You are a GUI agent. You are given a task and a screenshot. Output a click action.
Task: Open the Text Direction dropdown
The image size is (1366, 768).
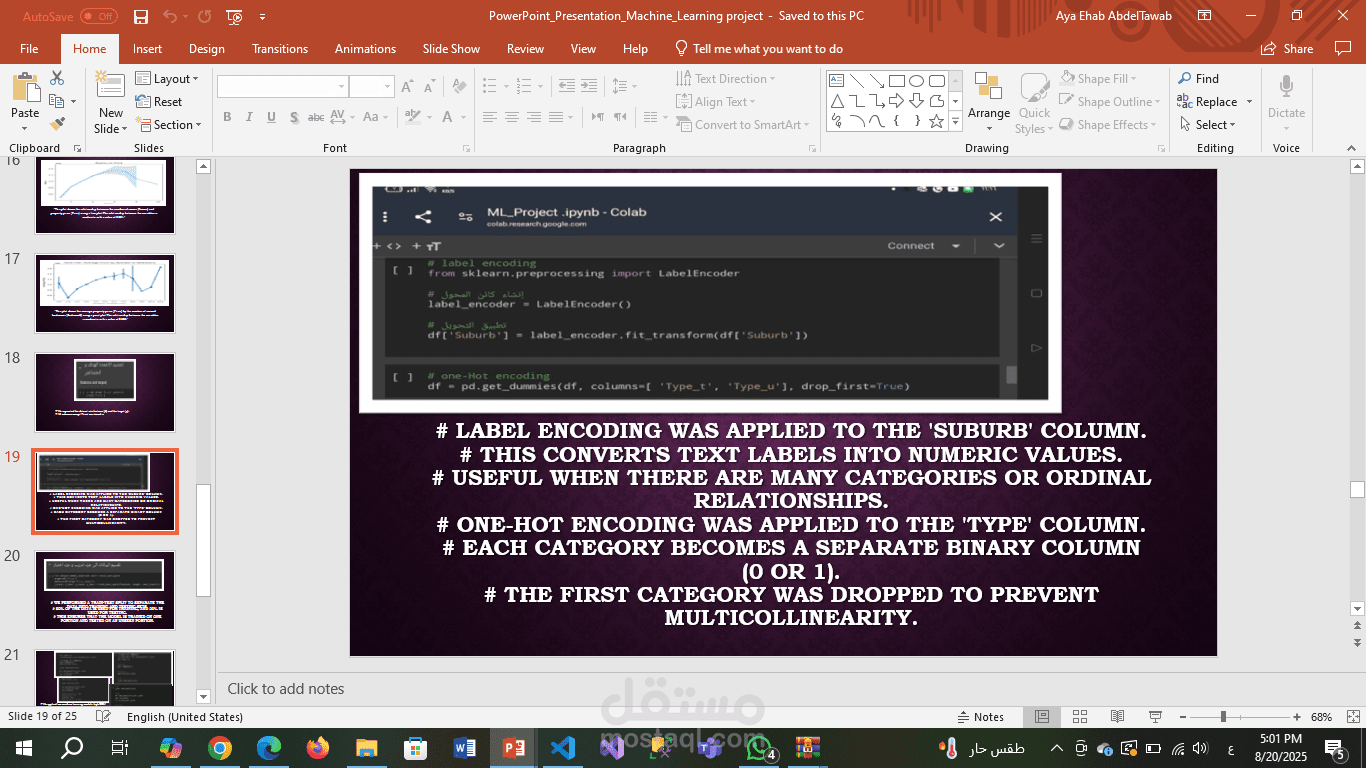tap(724, 79)
